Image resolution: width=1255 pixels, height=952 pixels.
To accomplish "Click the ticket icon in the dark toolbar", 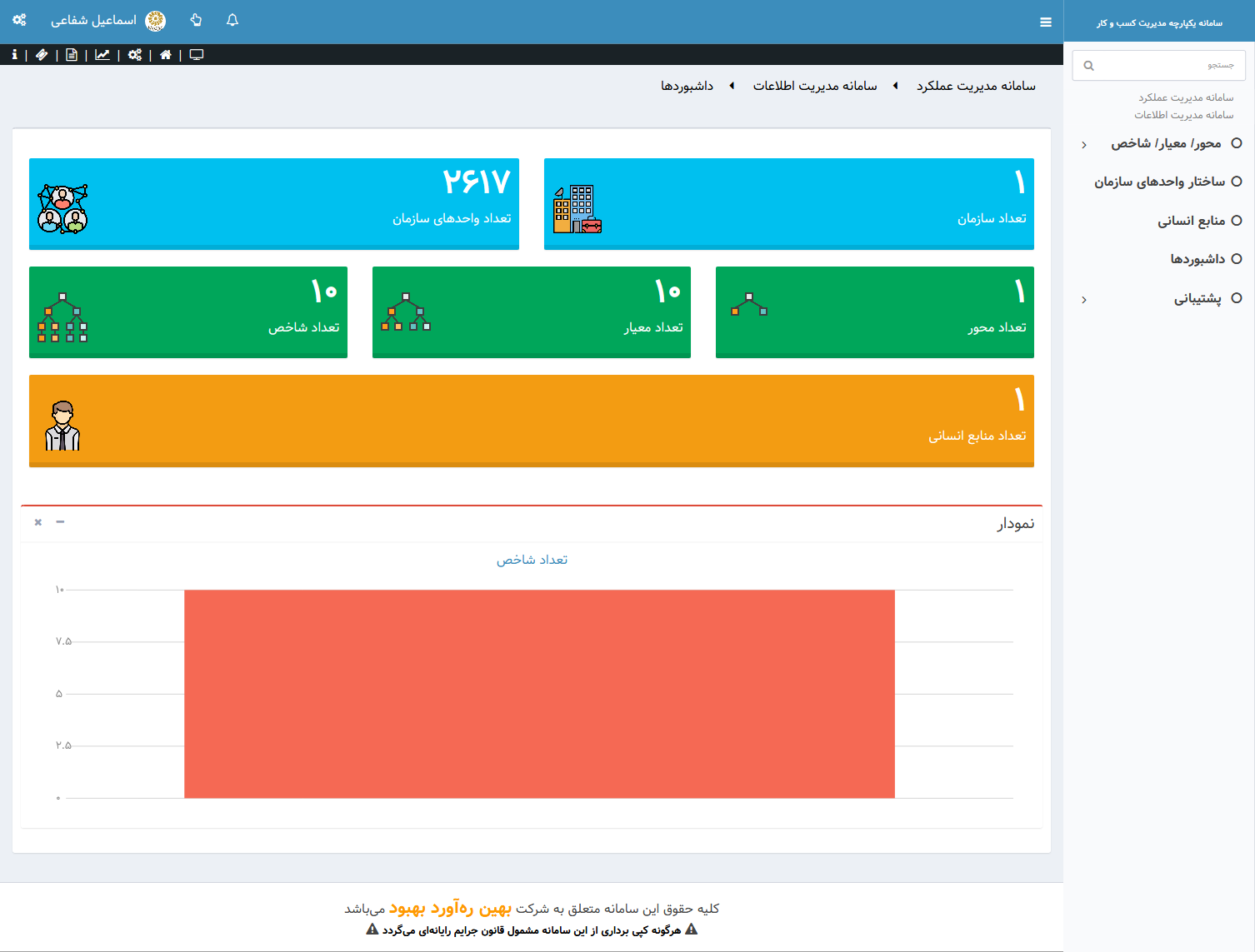I will 42,55.
